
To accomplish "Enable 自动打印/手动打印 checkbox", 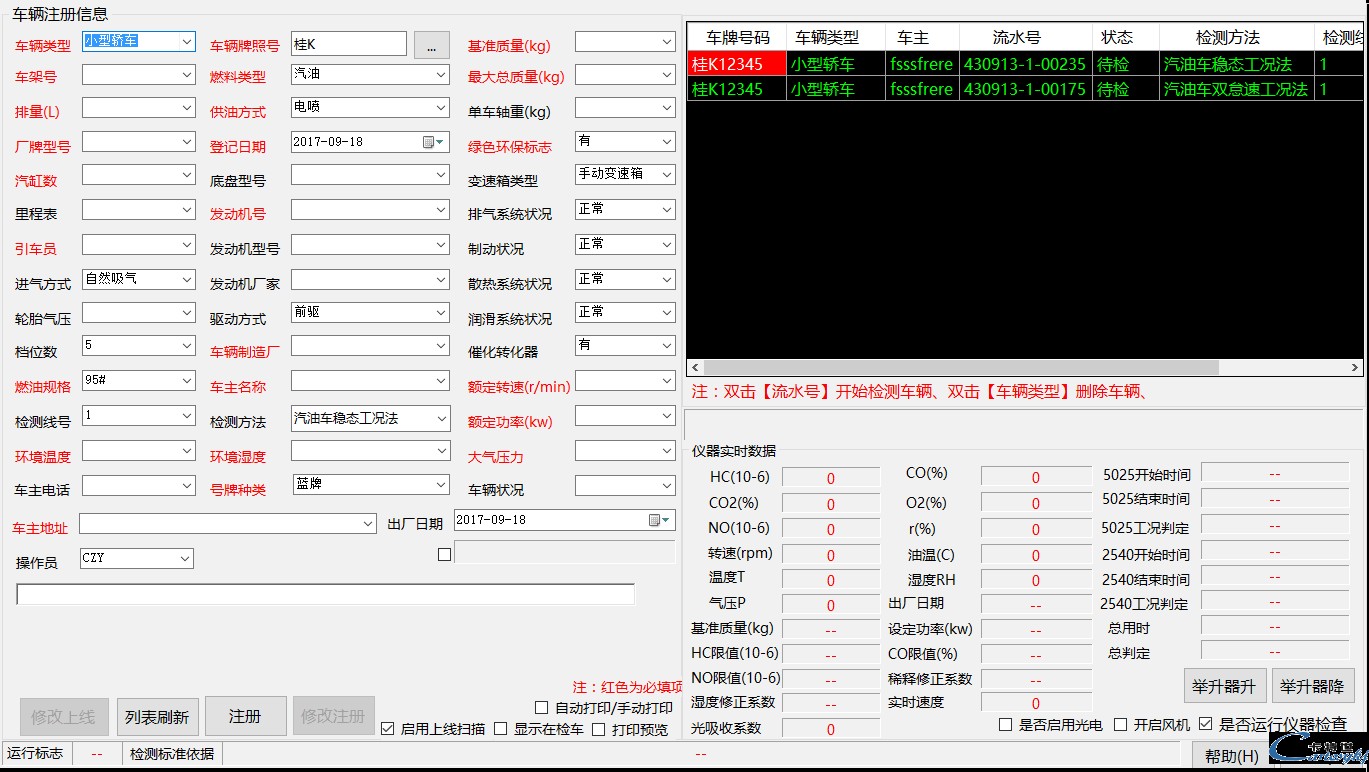I will [540, 708].
